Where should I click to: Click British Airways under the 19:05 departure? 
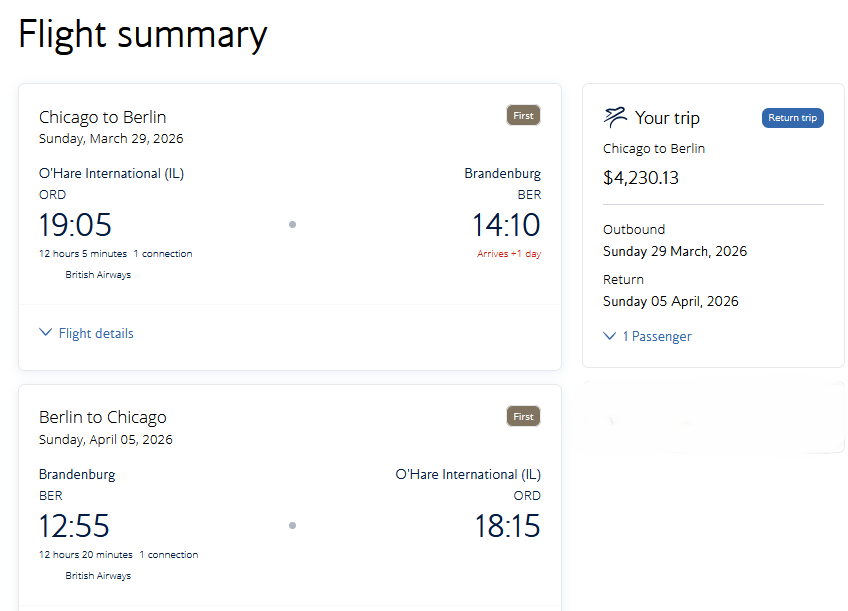point(98,275)
